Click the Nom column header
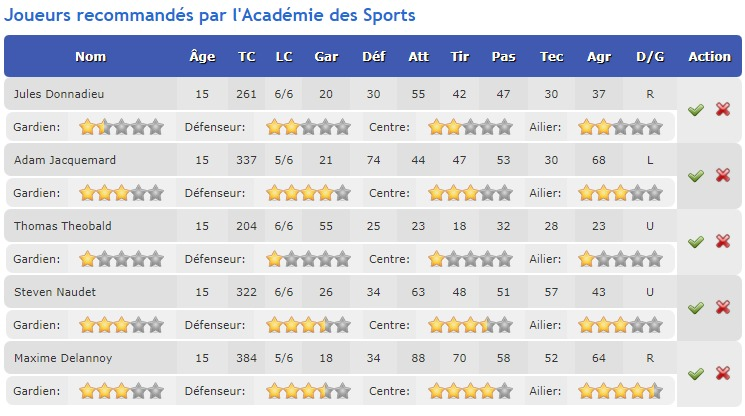745x416 pixels. point(91,57)
